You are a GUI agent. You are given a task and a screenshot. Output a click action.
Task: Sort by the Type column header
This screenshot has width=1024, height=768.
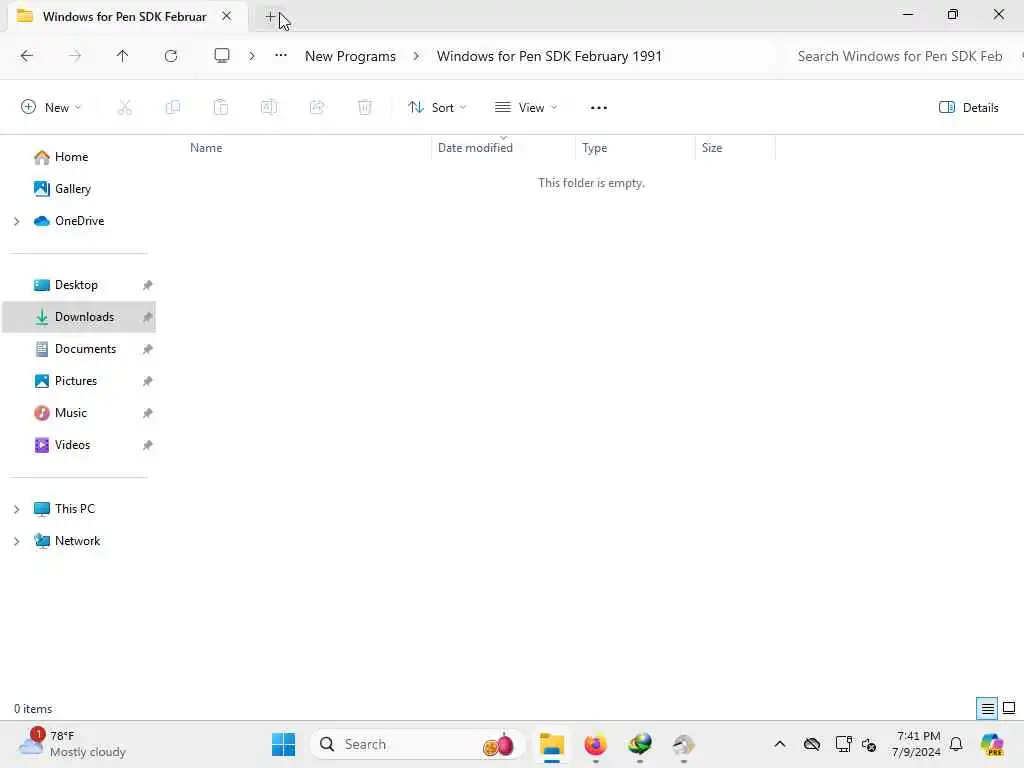594,148
